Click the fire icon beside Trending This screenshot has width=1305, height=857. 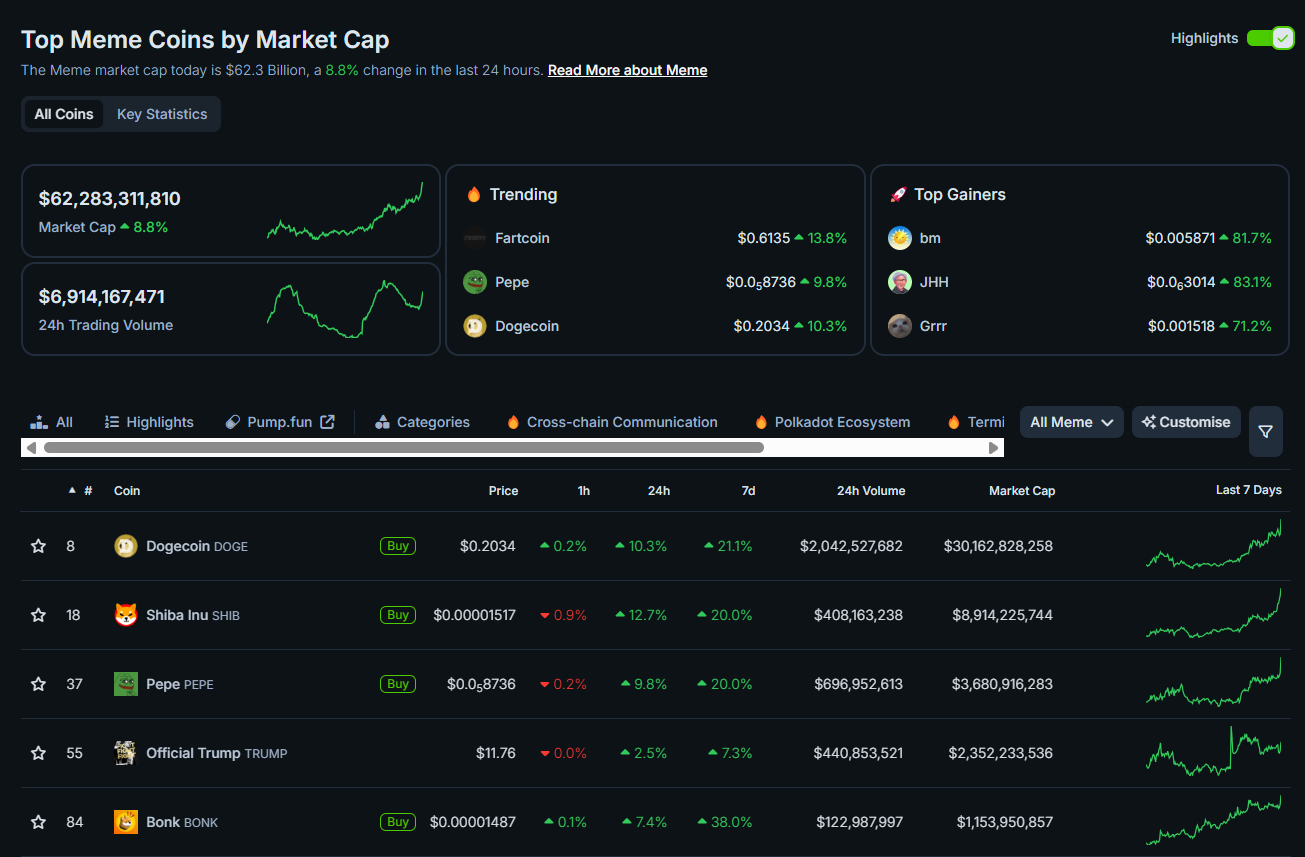474,194
